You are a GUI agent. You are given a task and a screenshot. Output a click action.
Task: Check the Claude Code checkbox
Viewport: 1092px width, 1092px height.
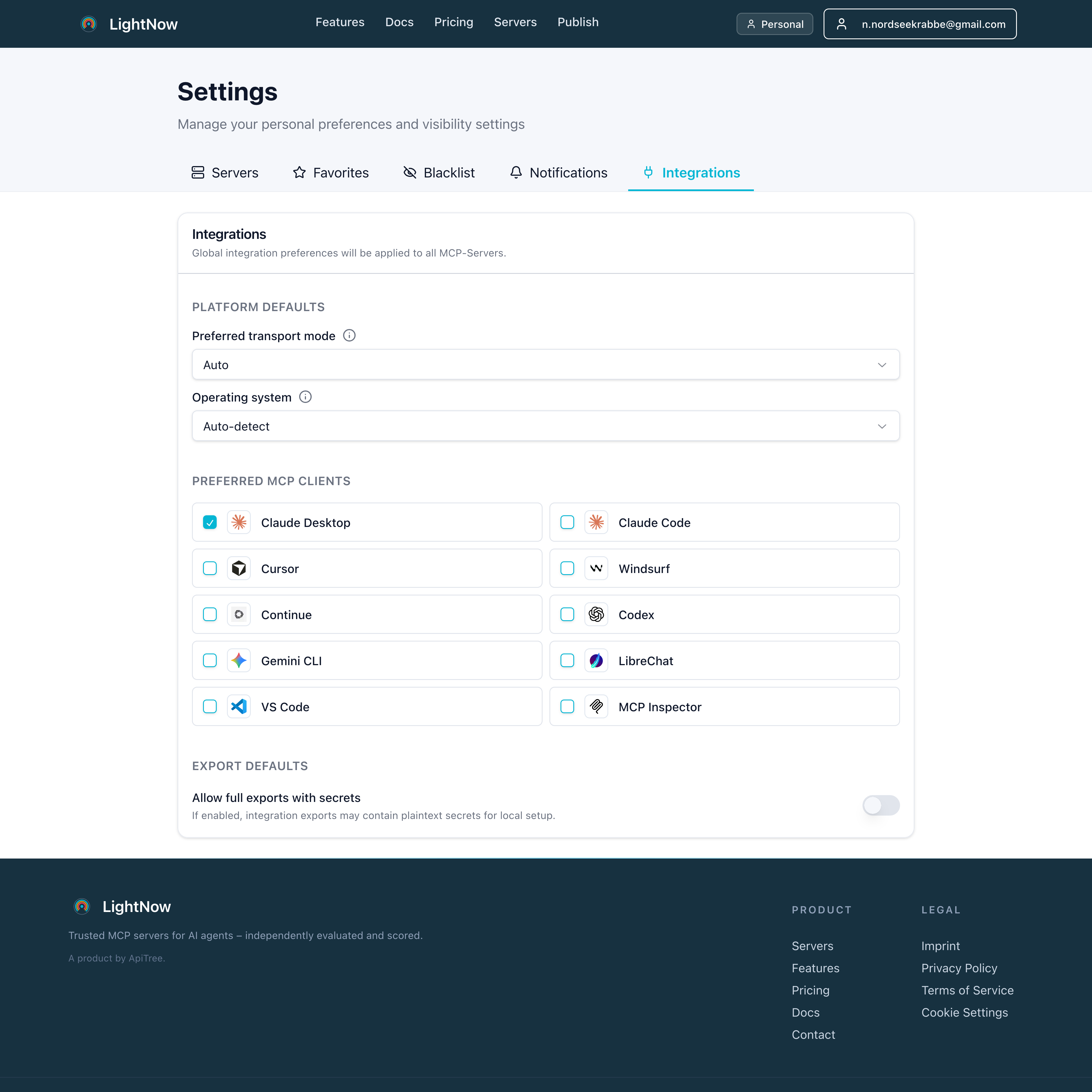568,522
